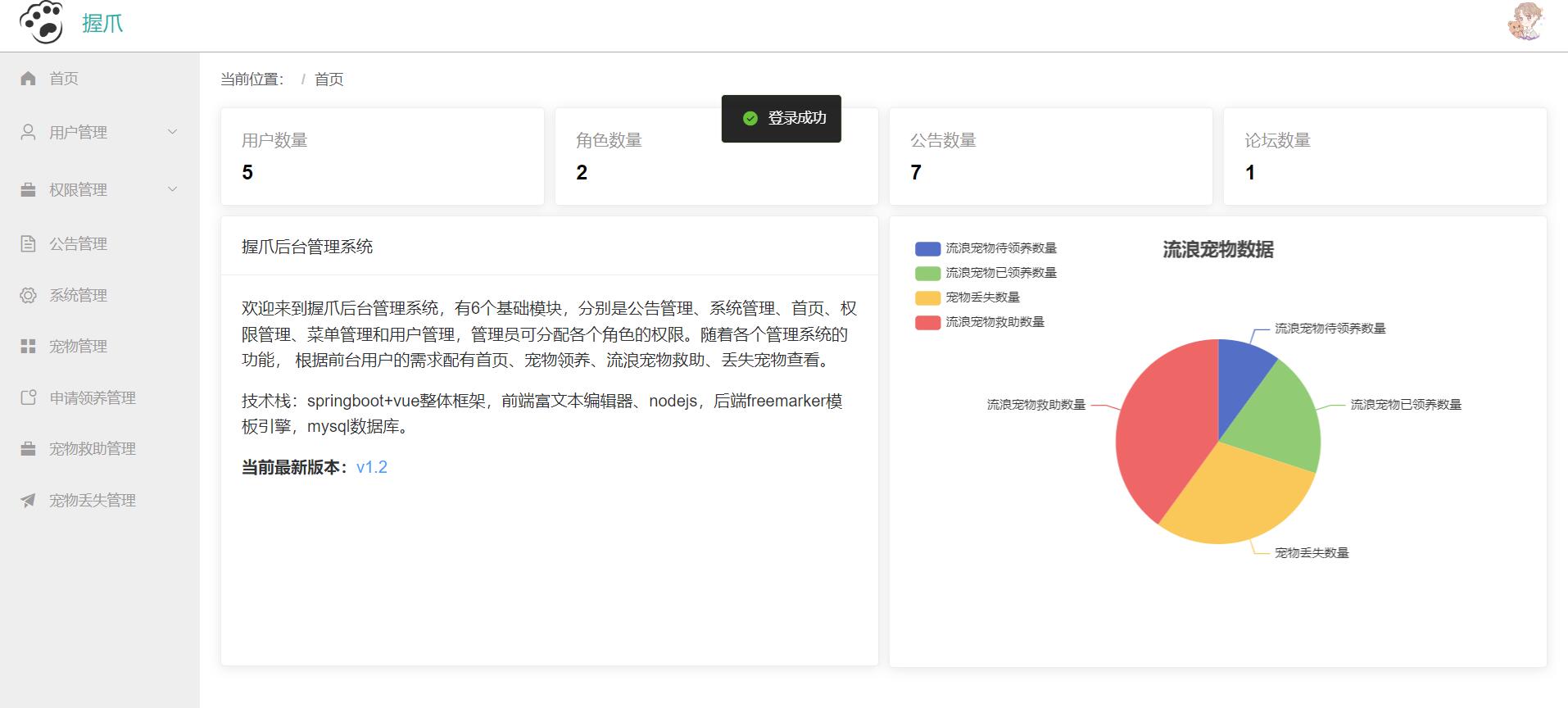Open 宠物丢失管理 menu item
This screenshot has width=1568, height=708.
99,500
